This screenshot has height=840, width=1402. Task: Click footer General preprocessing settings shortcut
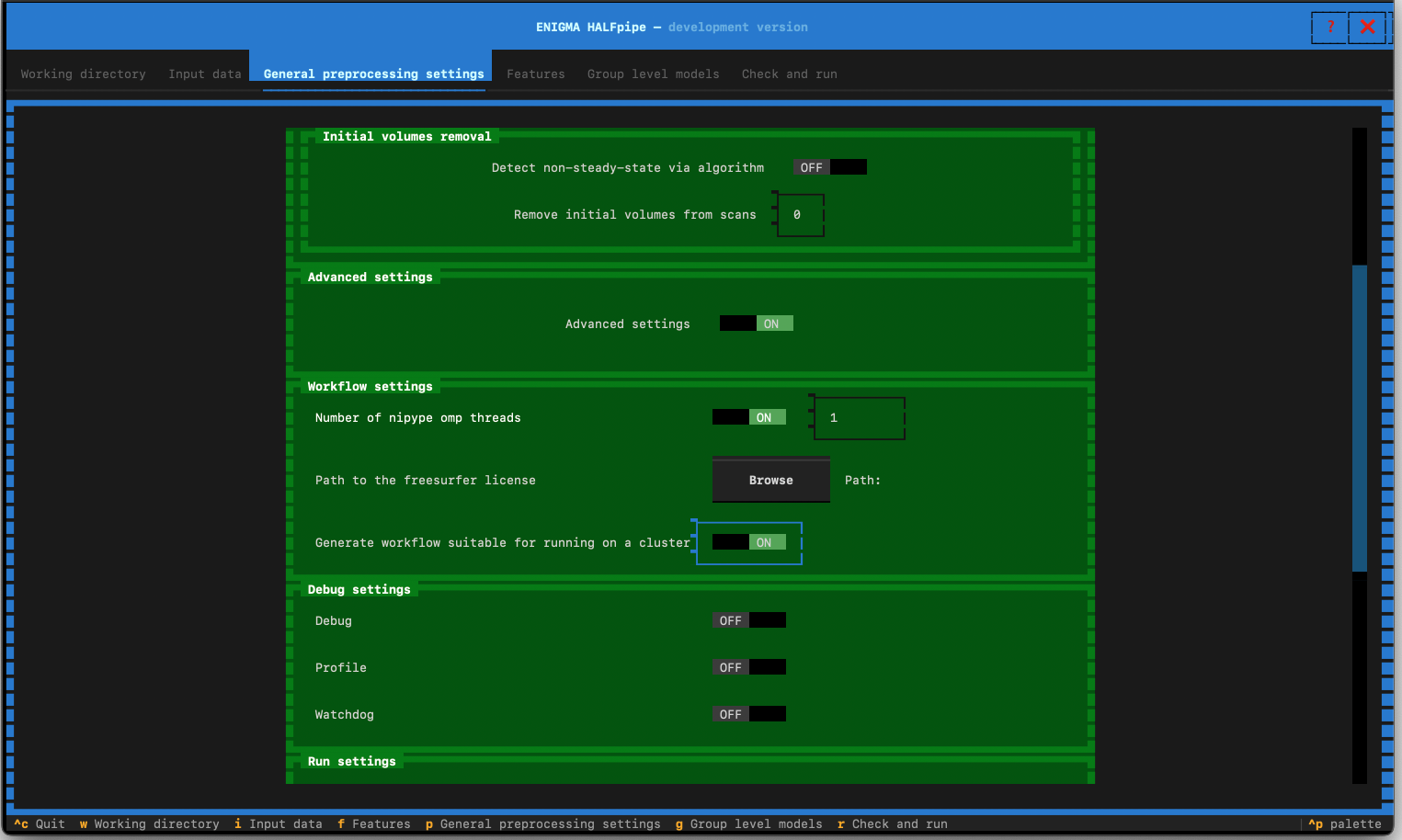point(543,823)
